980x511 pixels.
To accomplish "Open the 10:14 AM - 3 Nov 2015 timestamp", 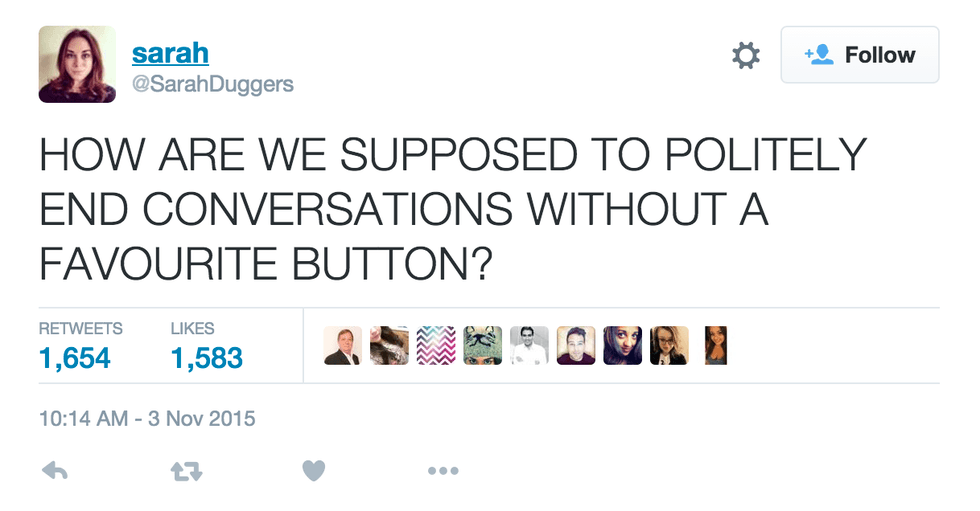I will pyautogui.click(x=147, y=419).
